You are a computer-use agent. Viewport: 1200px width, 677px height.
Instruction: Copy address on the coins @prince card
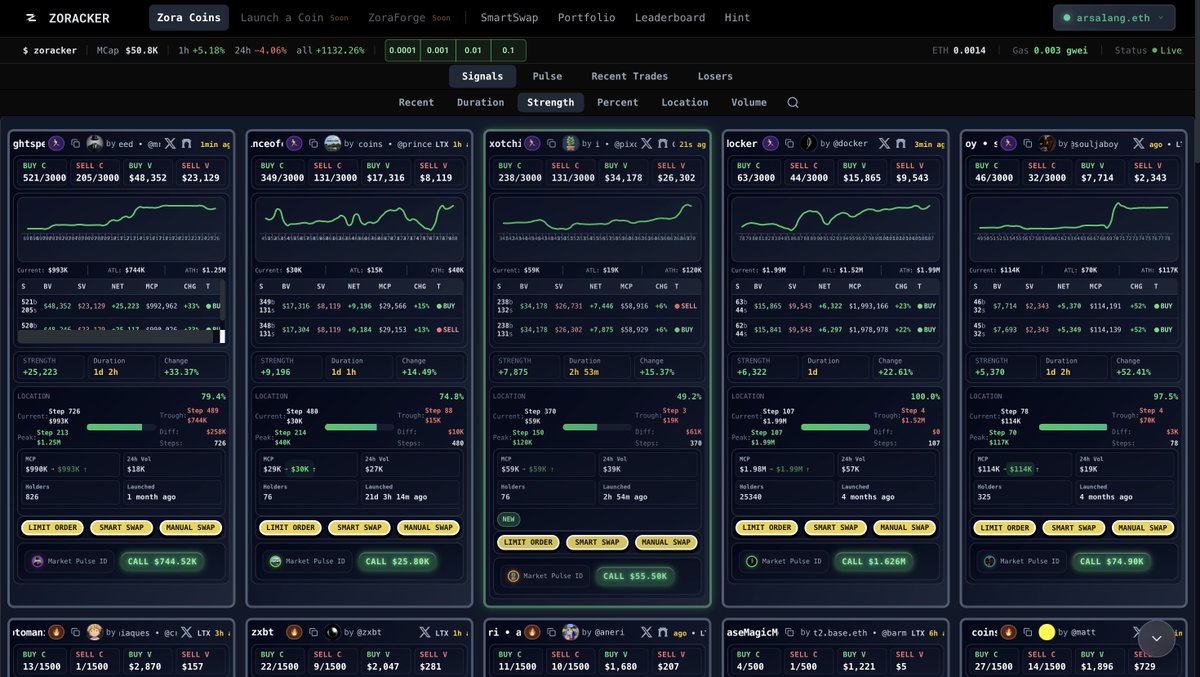[312, 144]
